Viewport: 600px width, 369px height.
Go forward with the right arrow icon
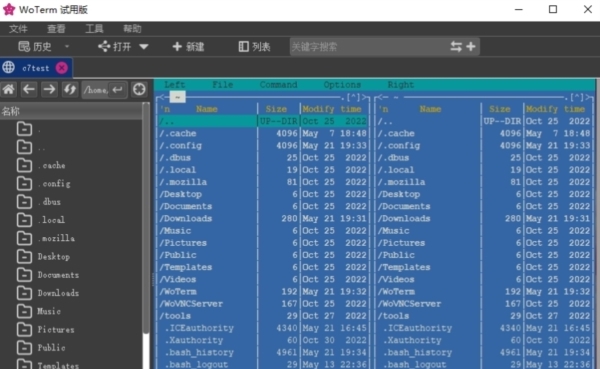point(49,90)
